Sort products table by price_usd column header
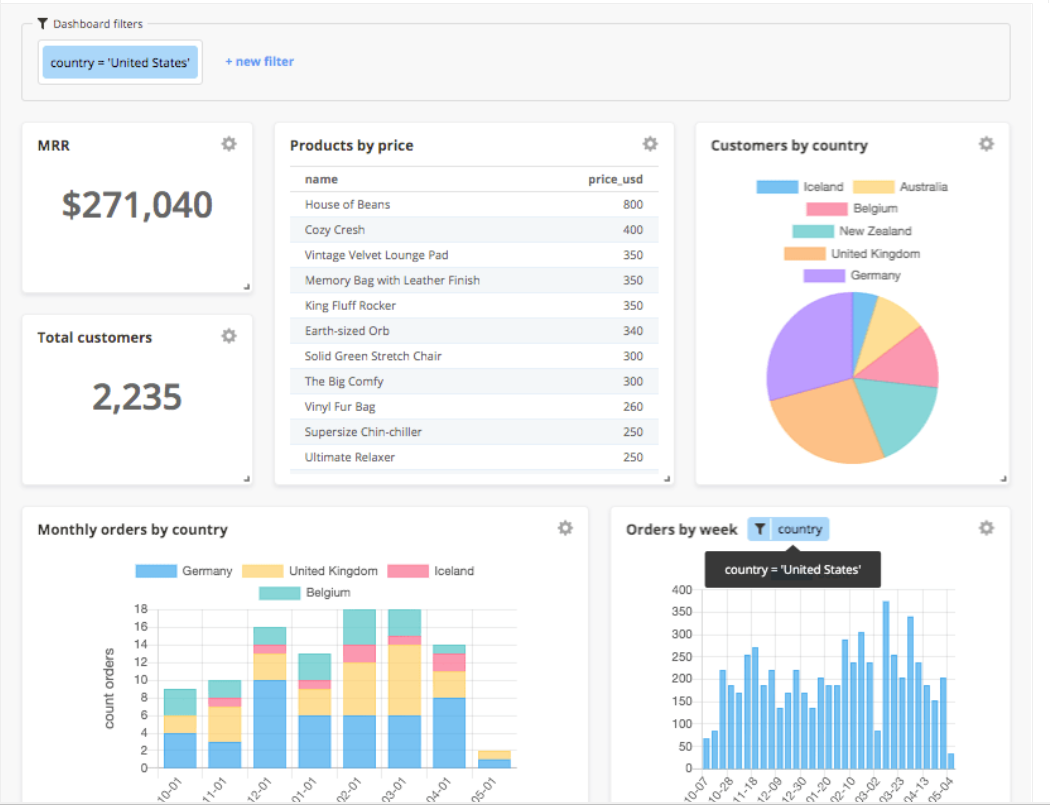 615,179
